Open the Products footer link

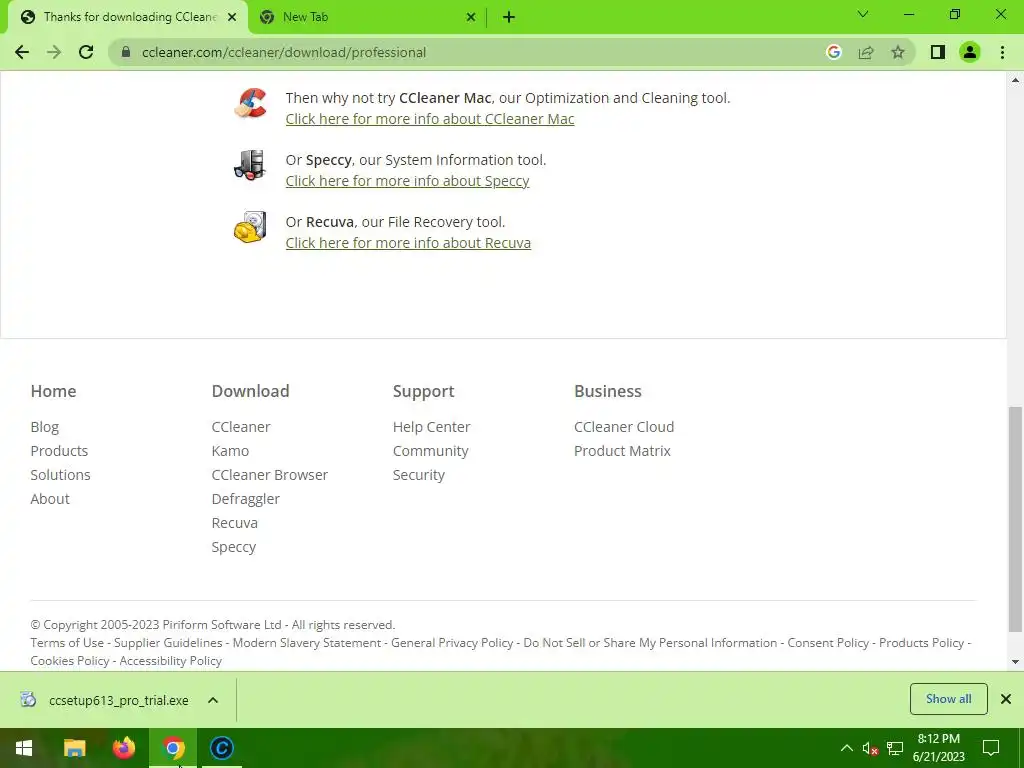[59, 451]
